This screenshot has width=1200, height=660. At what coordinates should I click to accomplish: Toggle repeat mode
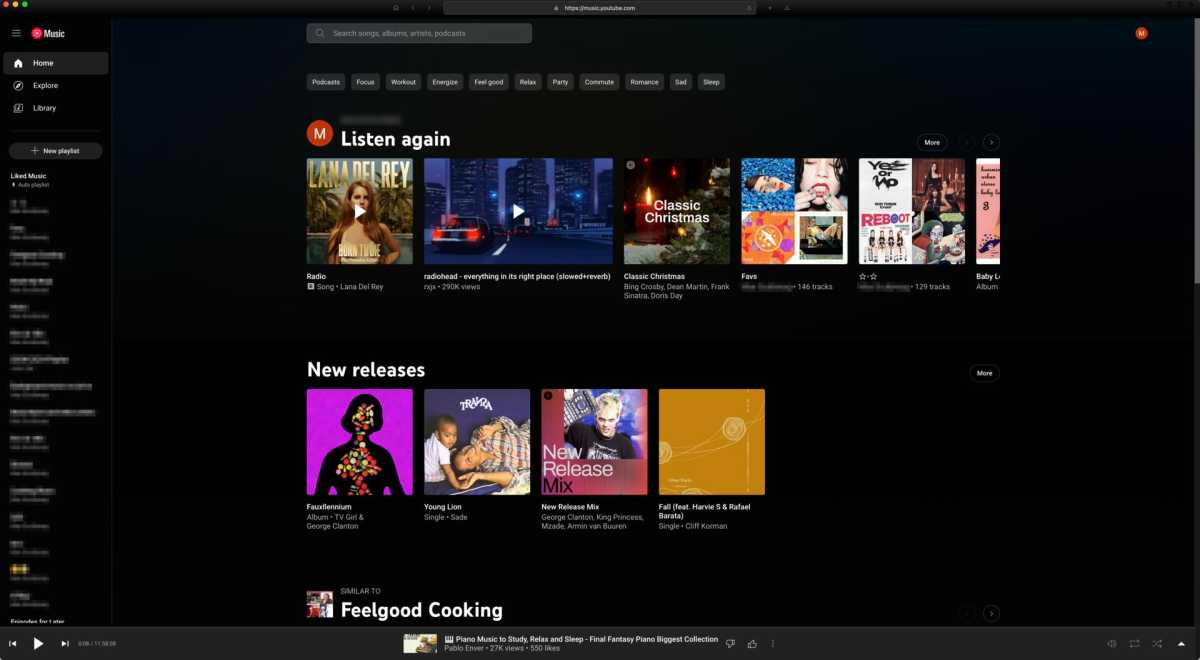(1134, 644)
